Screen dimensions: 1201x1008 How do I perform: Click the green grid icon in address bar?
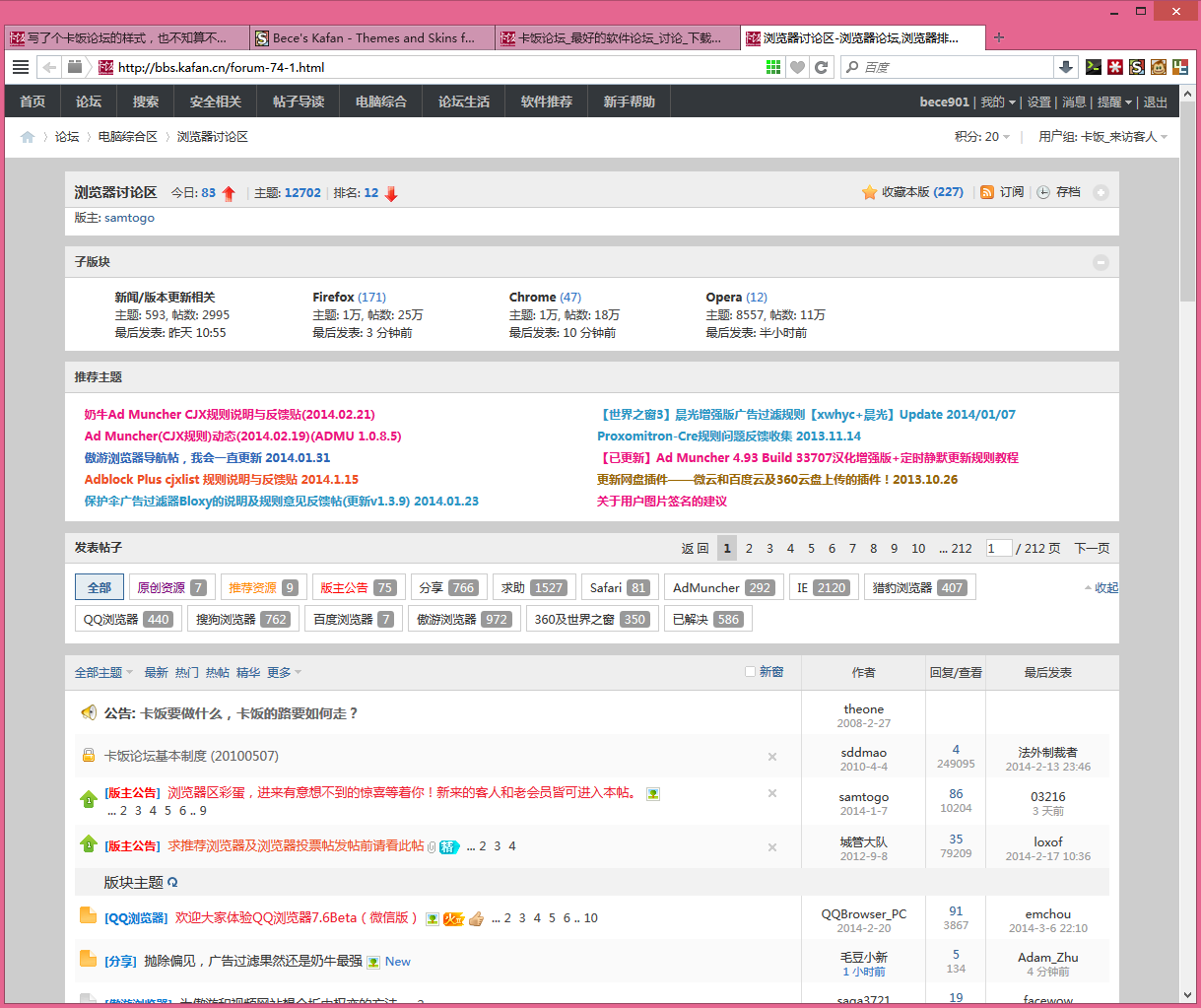773,67
